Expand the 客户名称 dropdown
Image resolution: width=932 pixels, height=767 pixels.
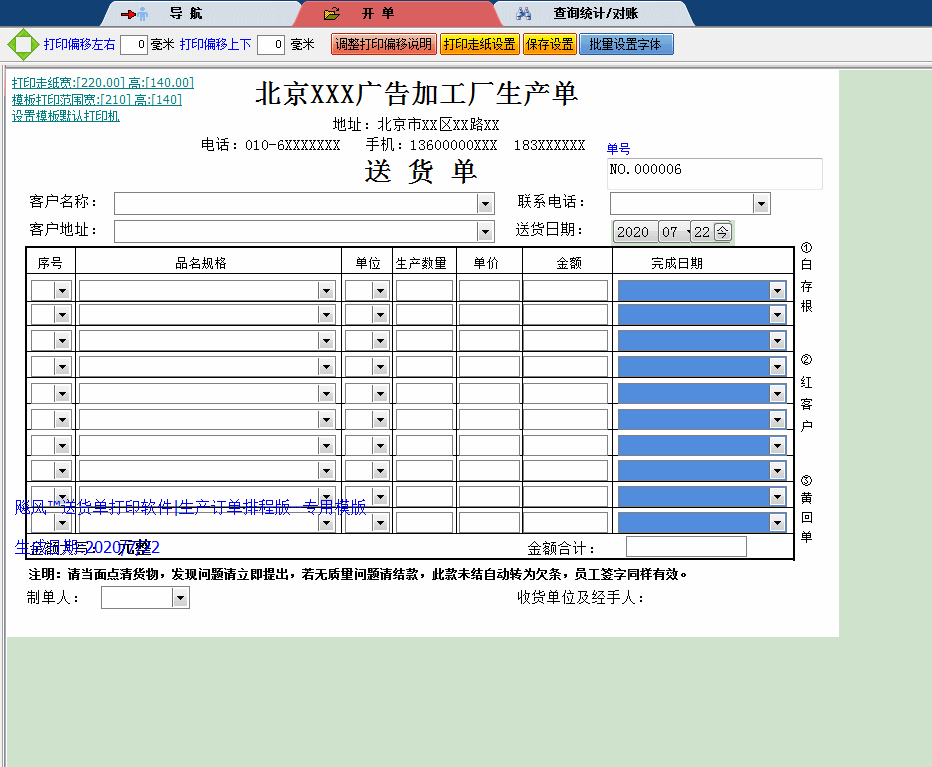(x=485, y=204)
